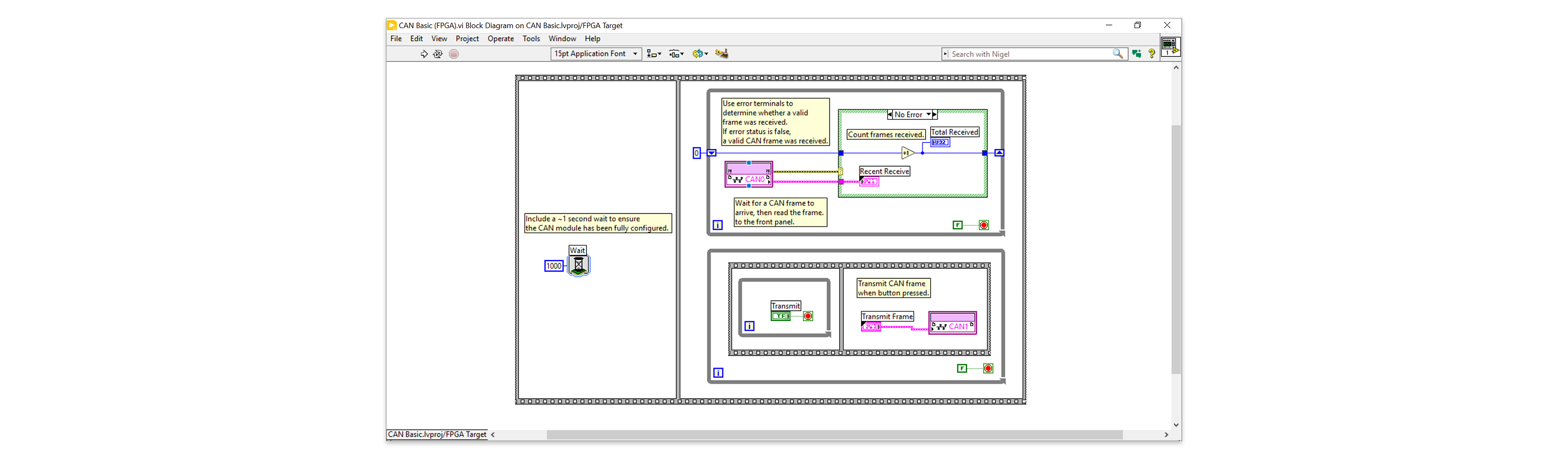Select the Total Received label

(954, 132)
